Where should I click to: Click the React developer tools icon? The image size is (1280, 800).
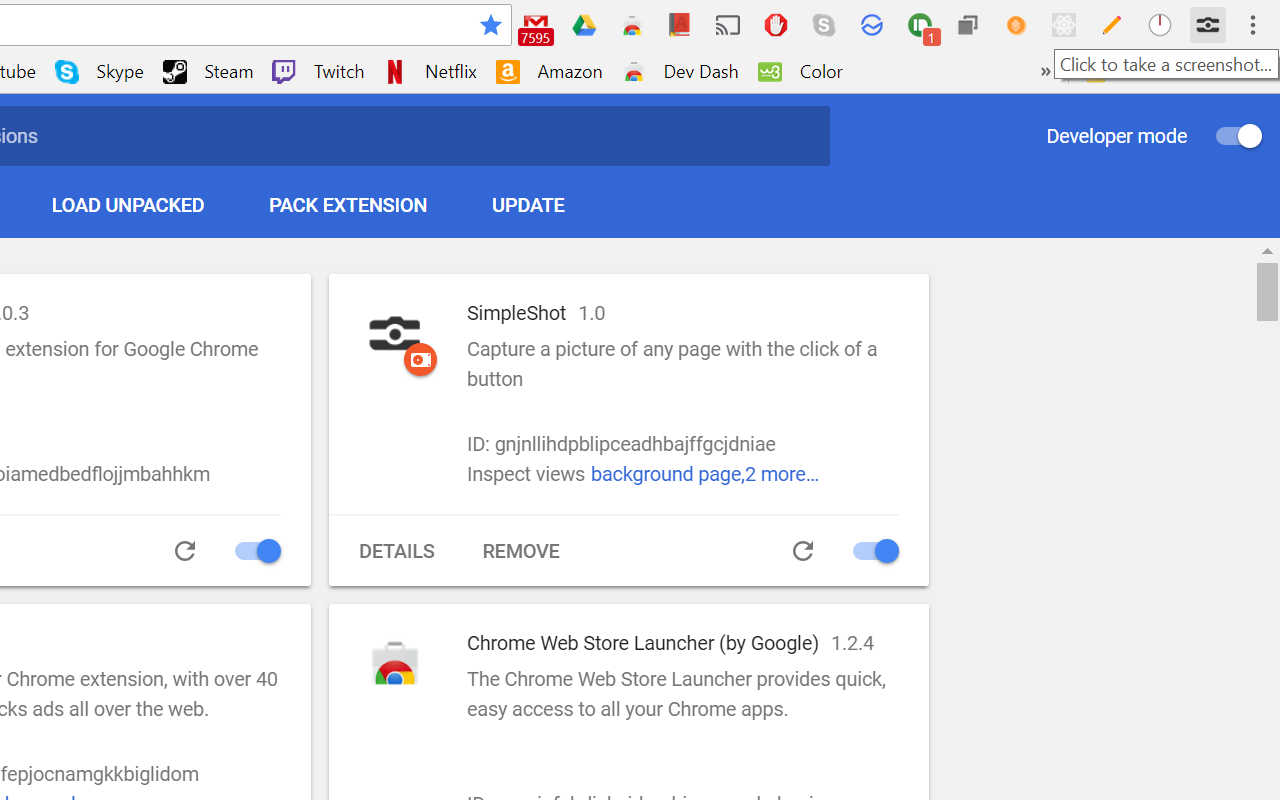point(1064,26)
